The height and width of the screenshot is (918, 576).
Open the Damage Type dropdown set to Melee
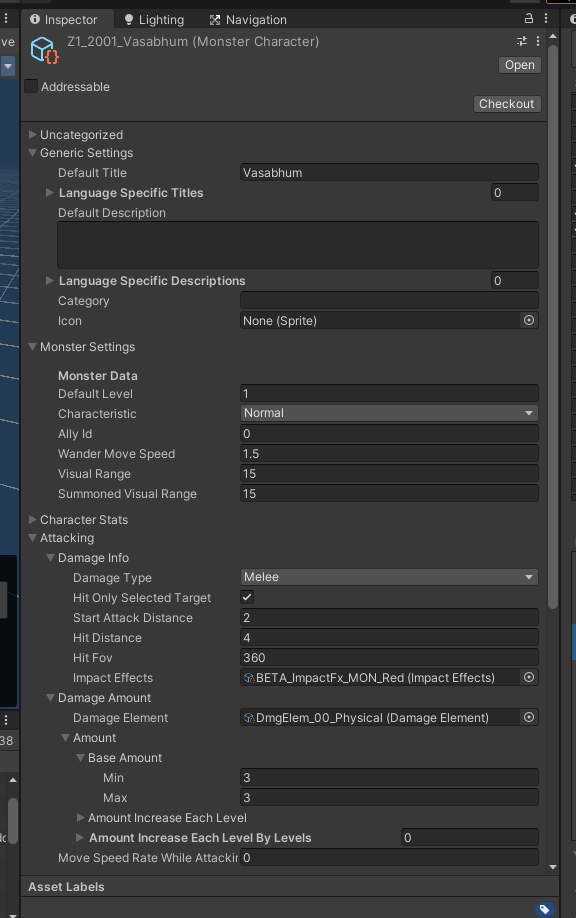click(x=390, y=577)
